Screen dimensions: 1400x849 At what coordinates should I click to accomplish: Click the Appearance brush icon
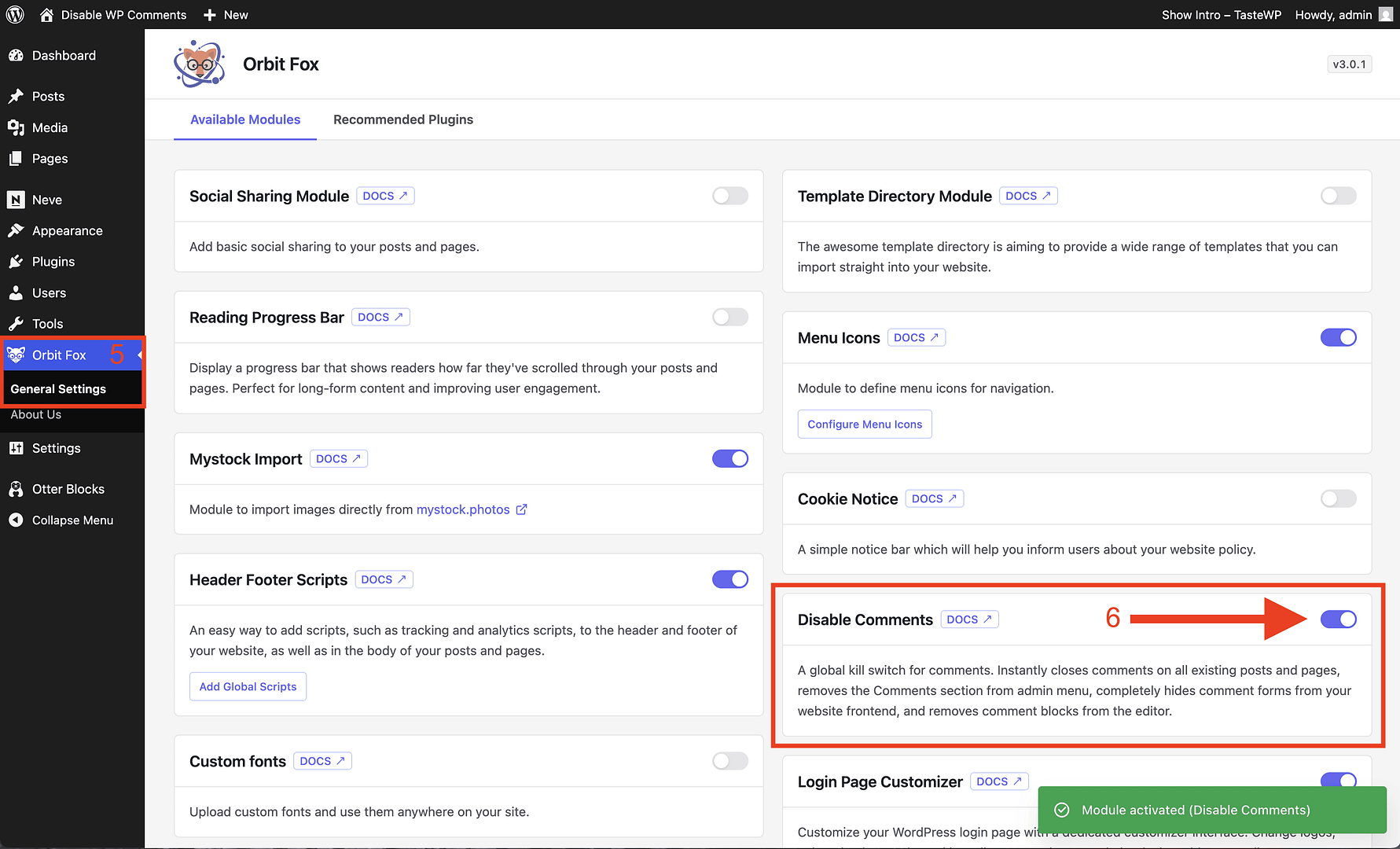point(16,230)
